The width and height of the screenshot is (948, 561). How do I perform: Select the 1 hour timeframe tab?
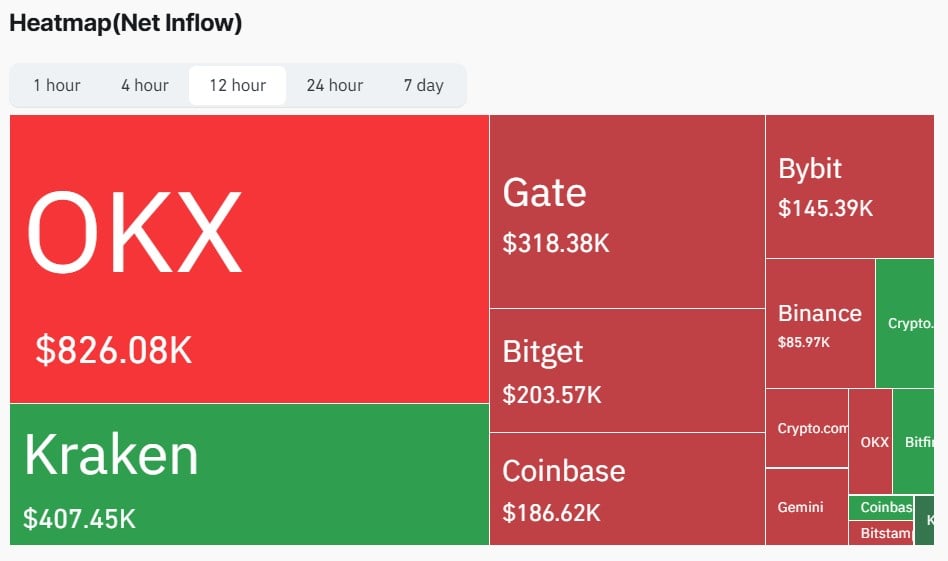pos(57,85)
